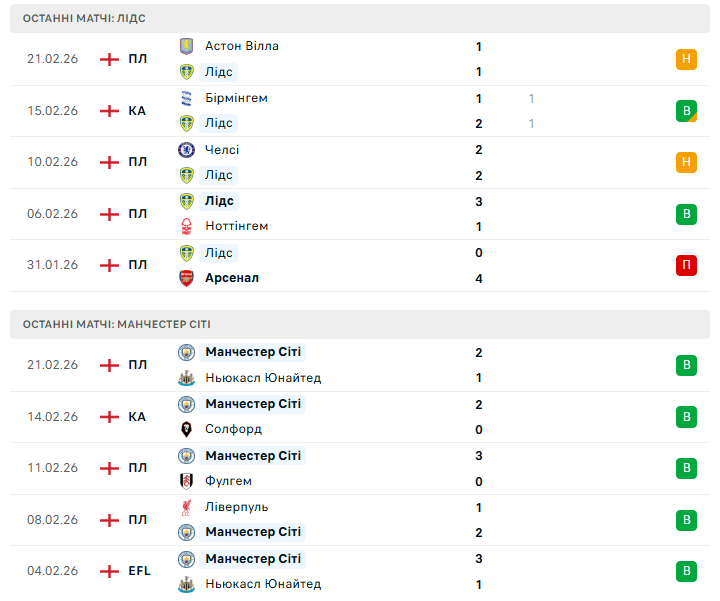Viewport: 720px width, 601px height.
Task: Click the England flag for the 21.02.26 Leeds match
Action: tap(109, 59)
